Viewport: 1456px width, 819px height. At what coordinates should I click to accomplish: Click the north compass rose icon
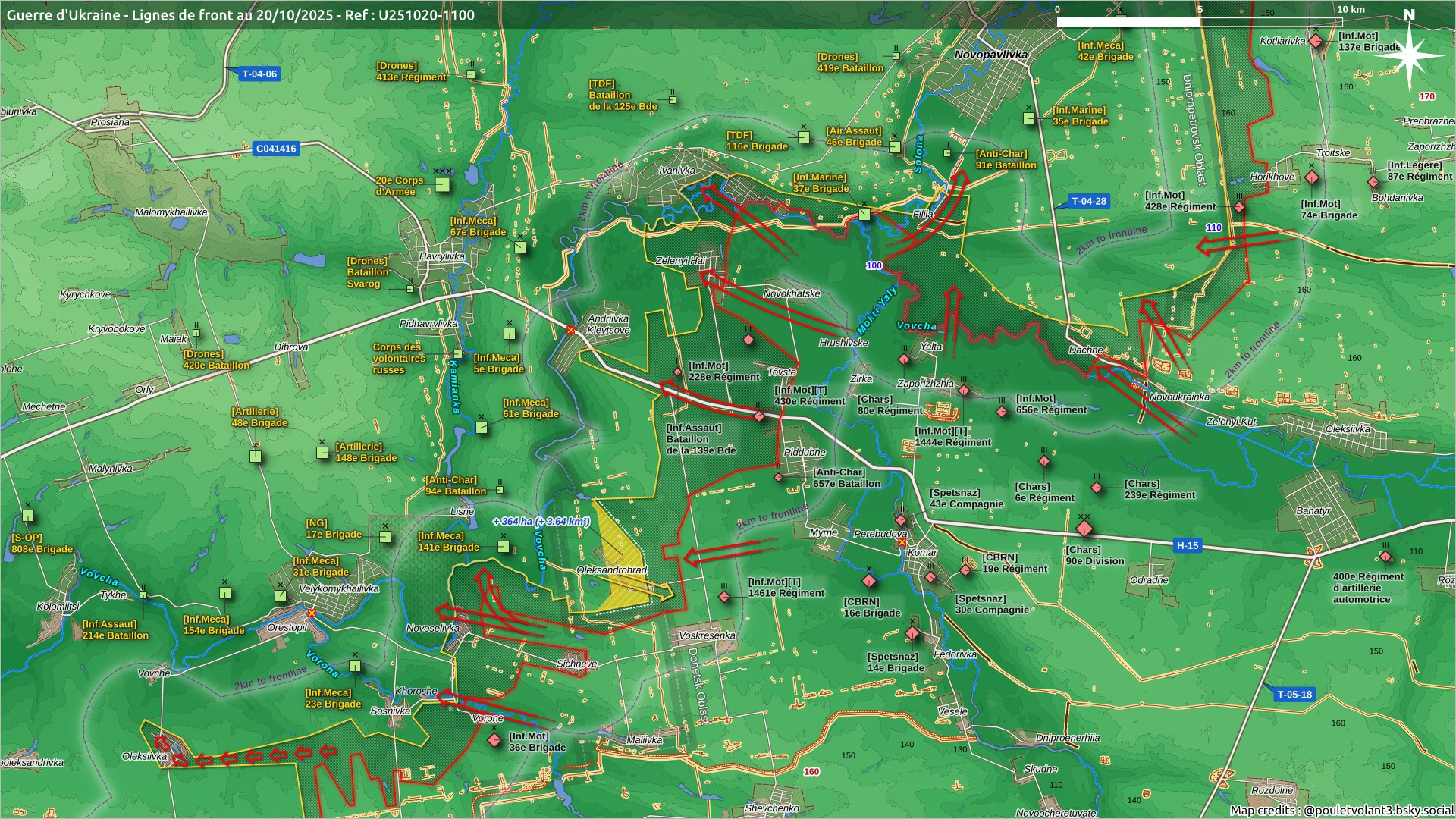pyautogui.click(x=1409, y=55)
